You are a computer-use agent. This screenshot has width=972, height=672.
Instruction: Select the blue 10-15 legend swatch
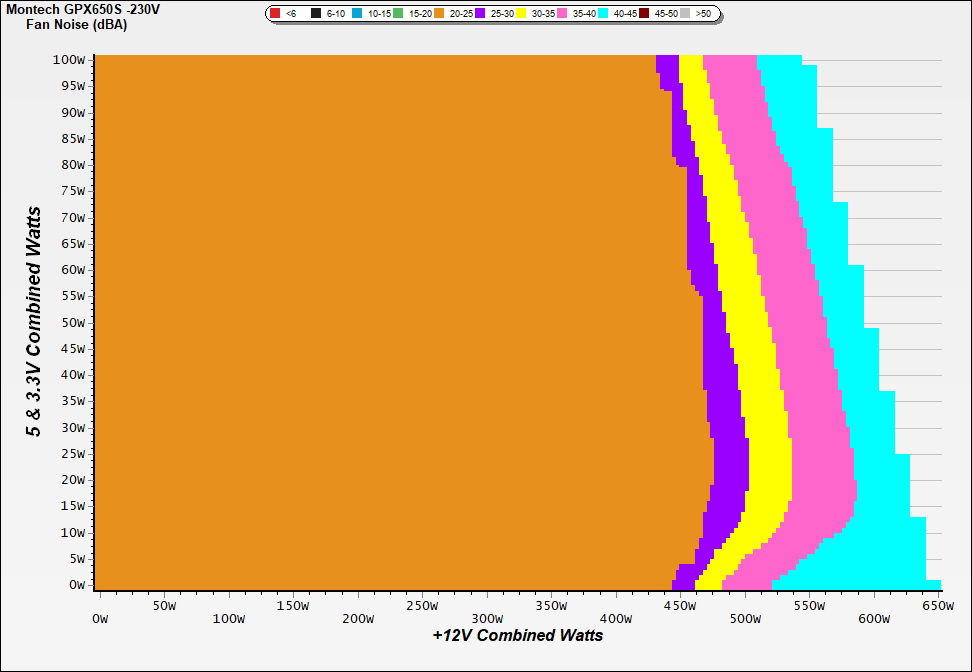point(357,14)
